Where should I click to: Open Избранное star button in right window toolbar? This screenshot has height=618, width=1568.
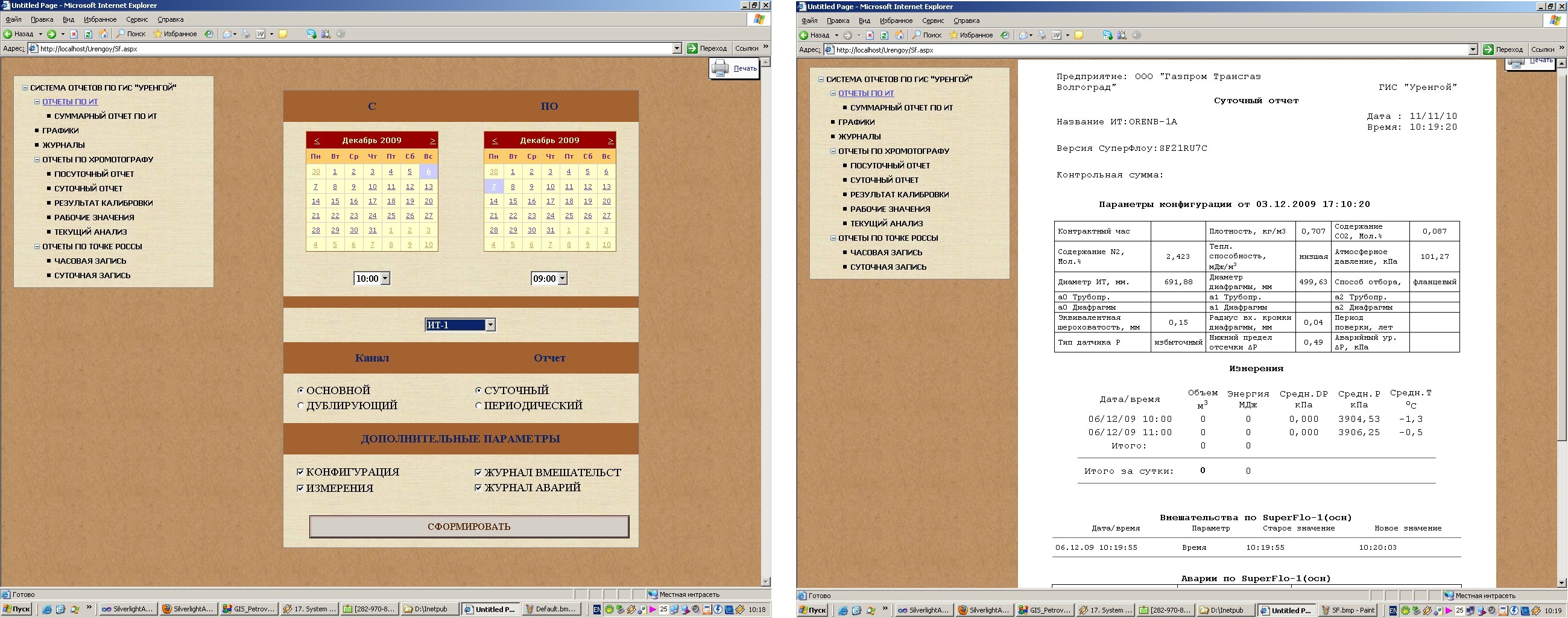click(971, 36)
